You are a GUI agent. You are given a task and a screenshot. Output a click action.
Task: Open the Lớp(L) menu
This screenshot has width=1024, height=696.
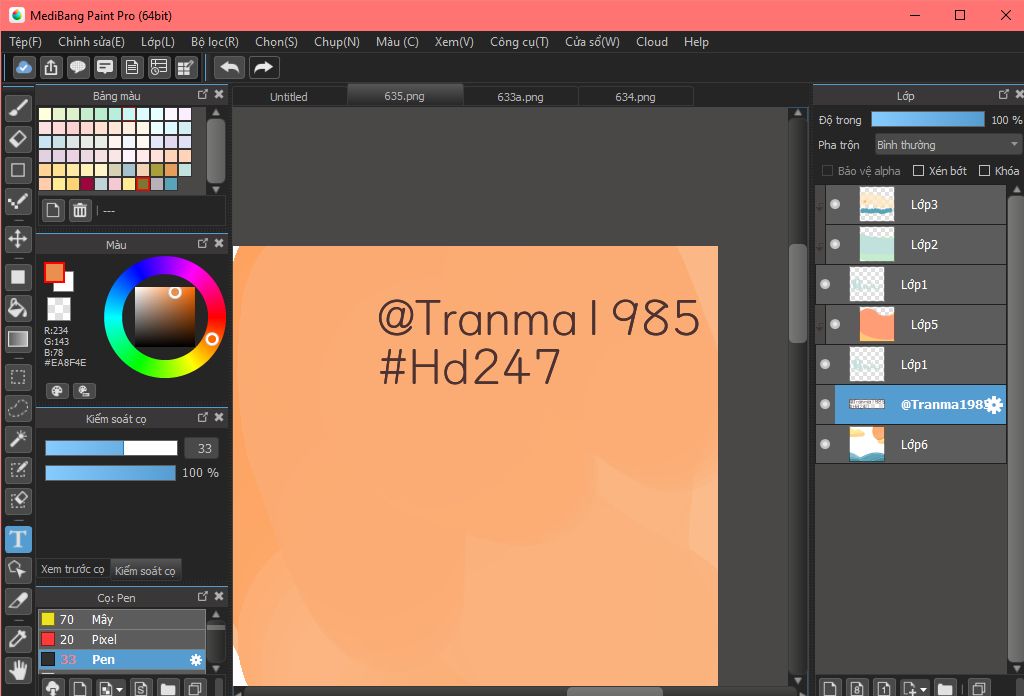click(x=158, y=42)
